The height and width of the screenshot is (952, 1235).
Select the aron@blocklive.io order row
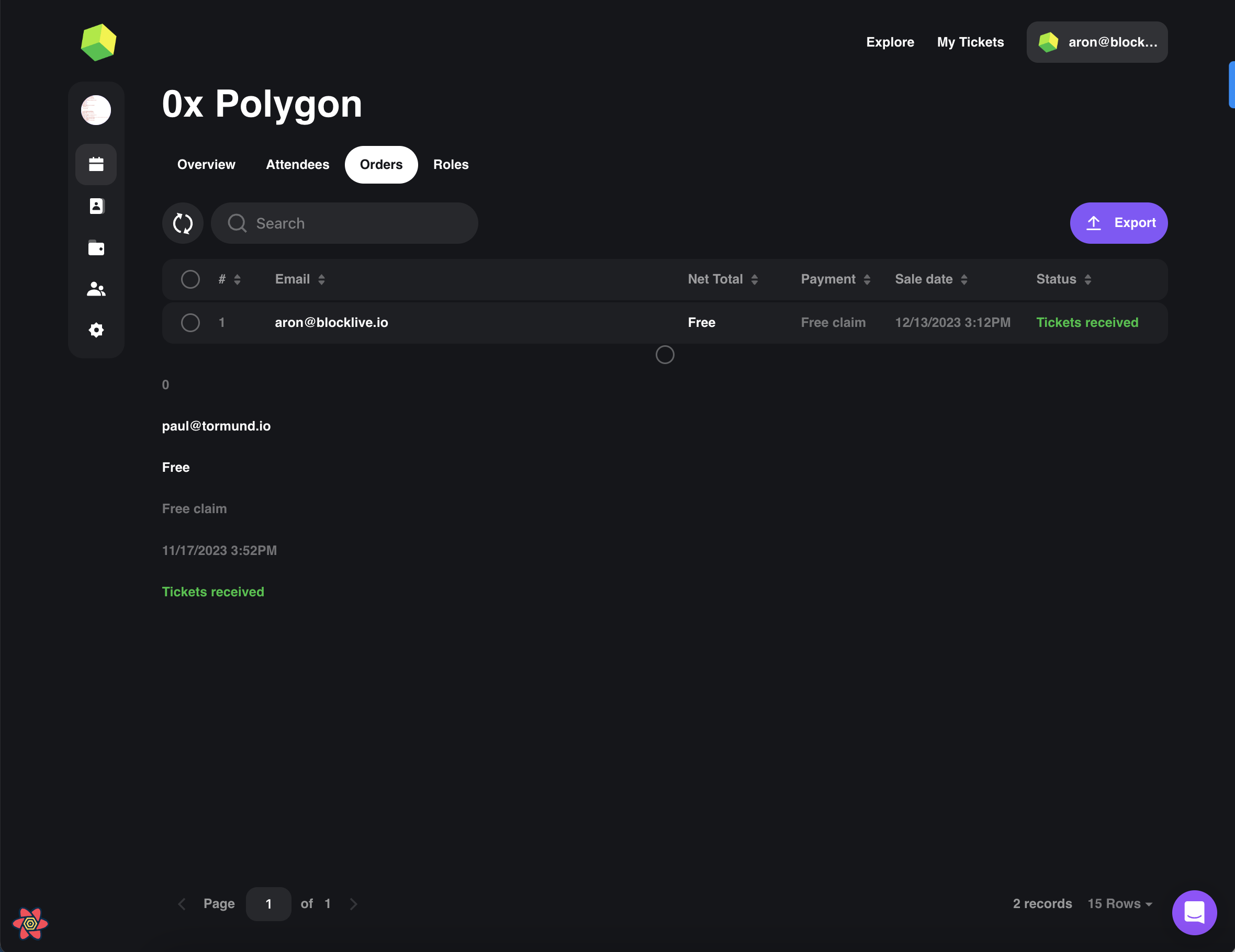pyautogui.click(x=190, y=323)
